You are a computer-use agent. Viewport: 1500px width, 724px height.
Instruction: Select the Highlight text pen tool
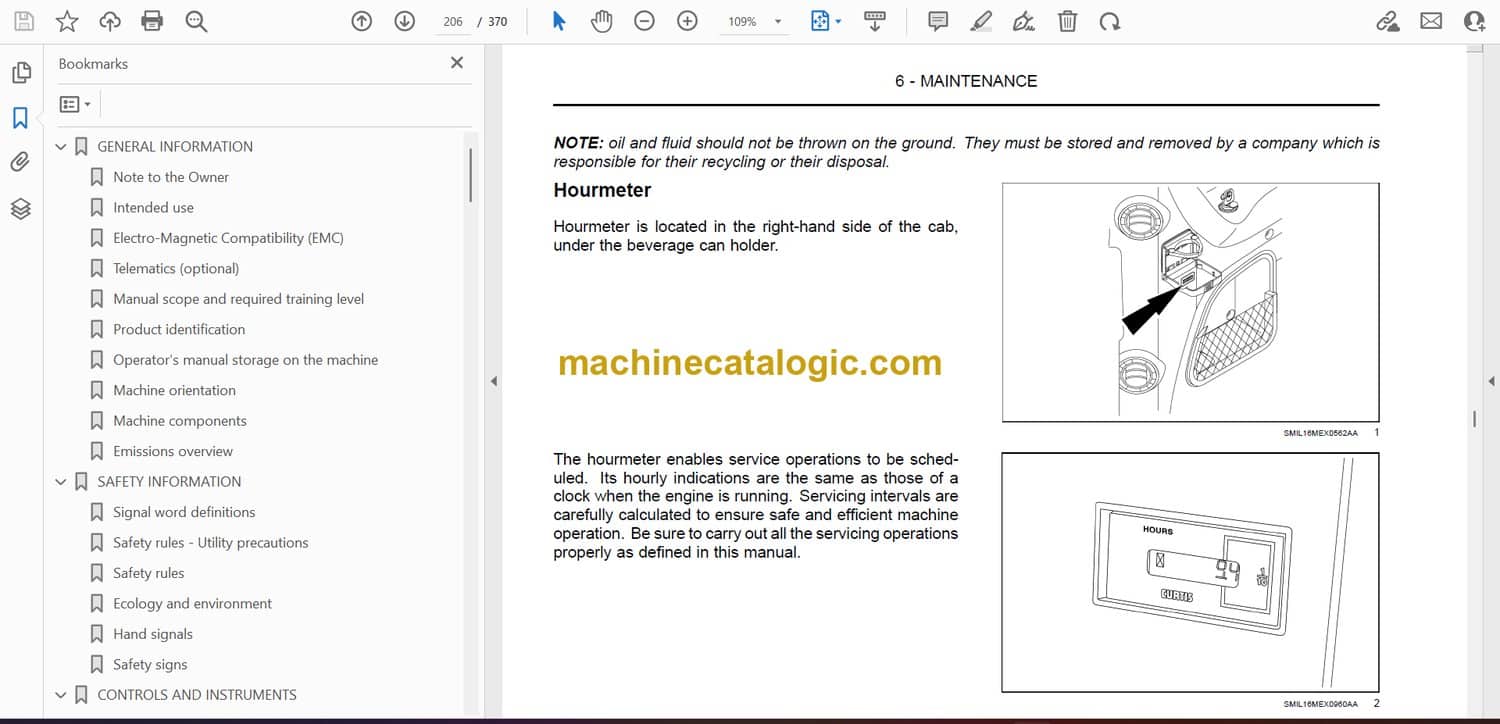pyautogui.click(x=981, y=21)
